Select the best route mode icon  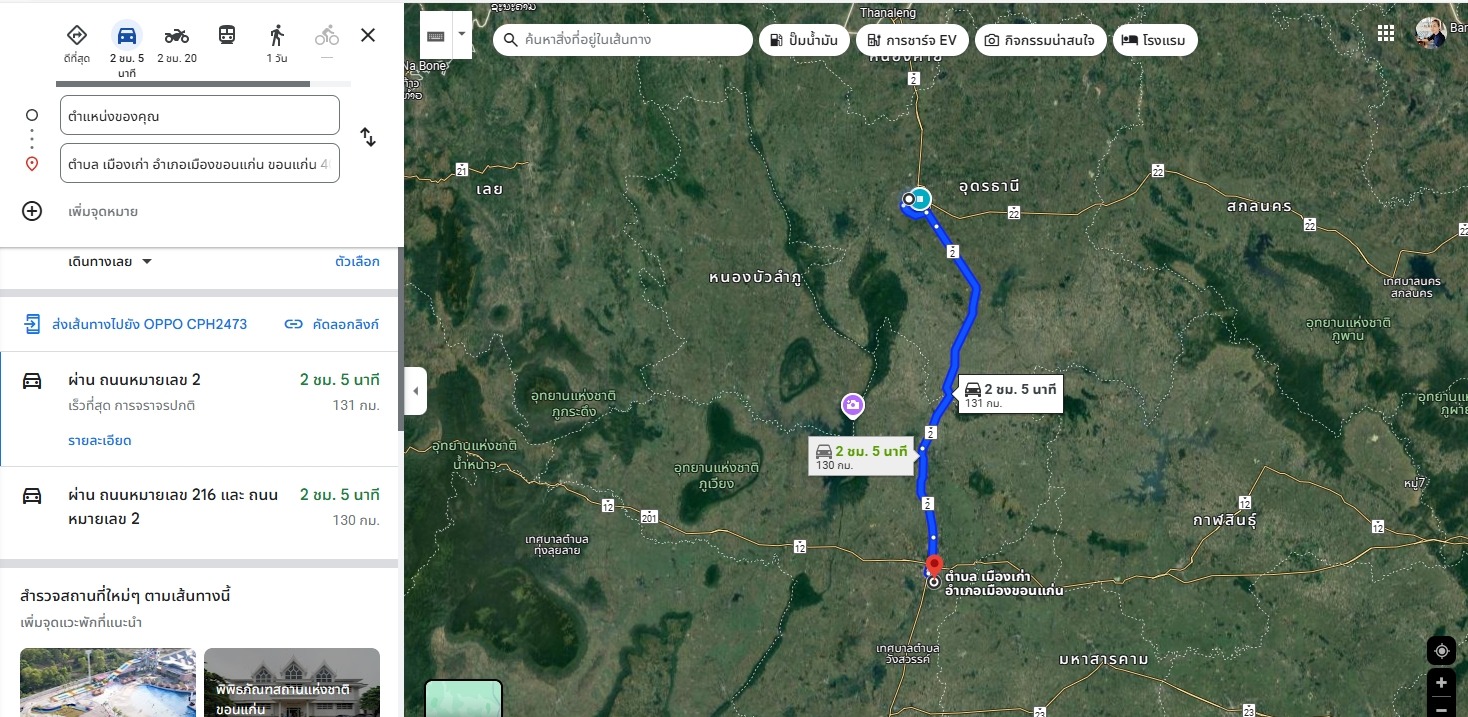[77, 36]
